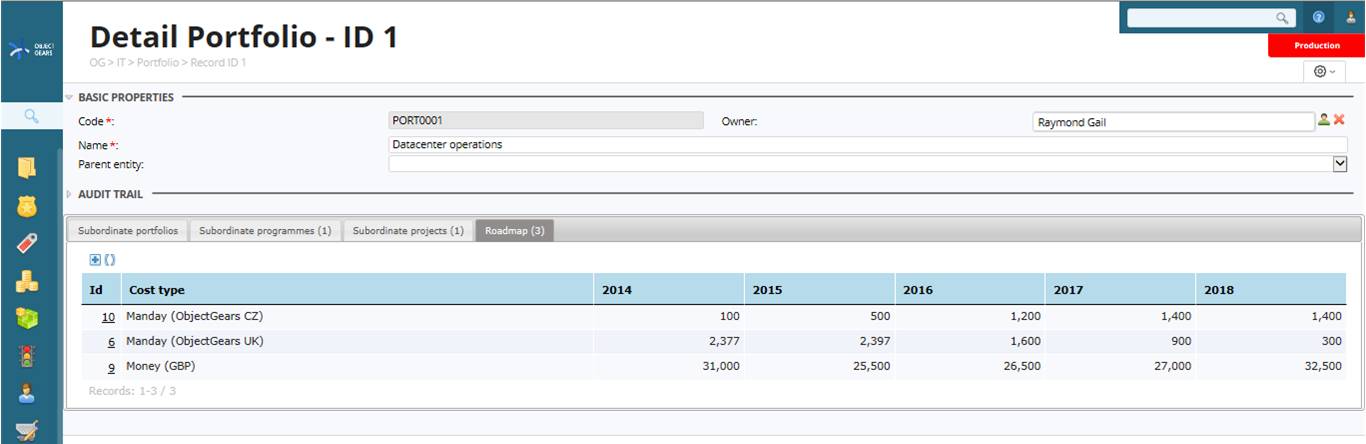Open record Id 10 link
Viewport: 1366px width, 444px height.
[108, 317]
